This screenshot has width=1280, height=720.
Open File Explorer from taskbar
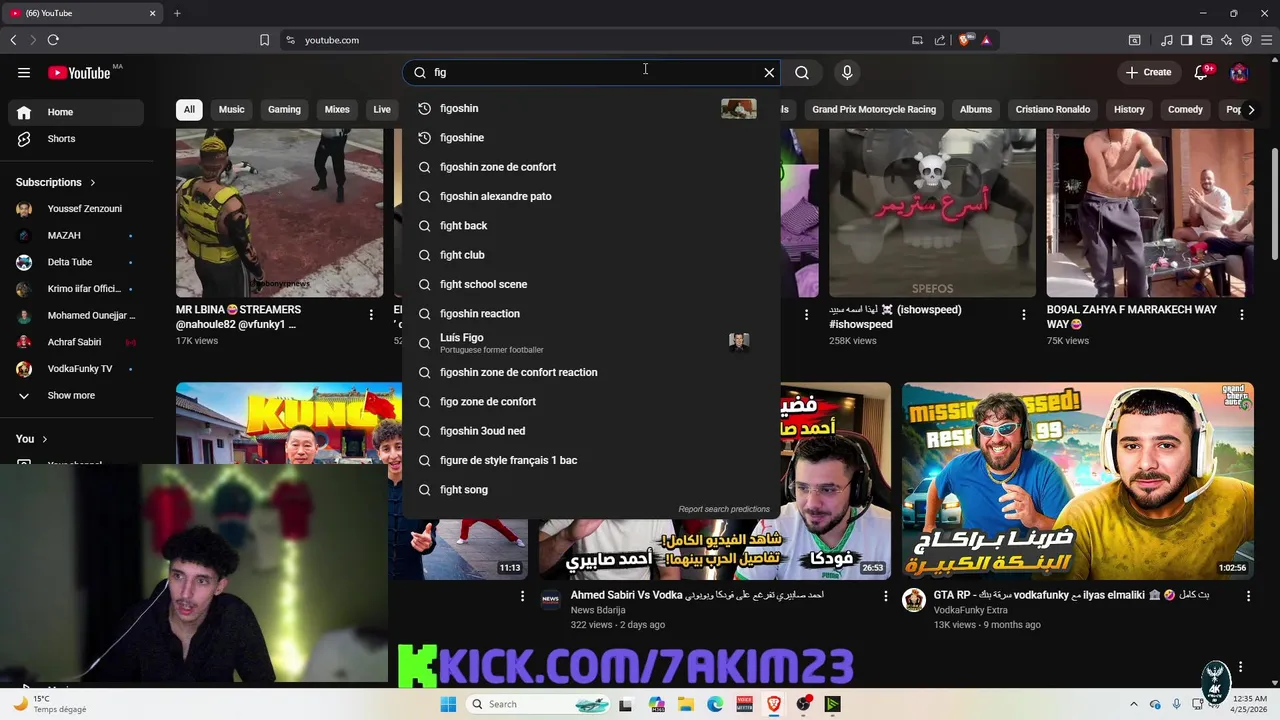coord(686,704)
